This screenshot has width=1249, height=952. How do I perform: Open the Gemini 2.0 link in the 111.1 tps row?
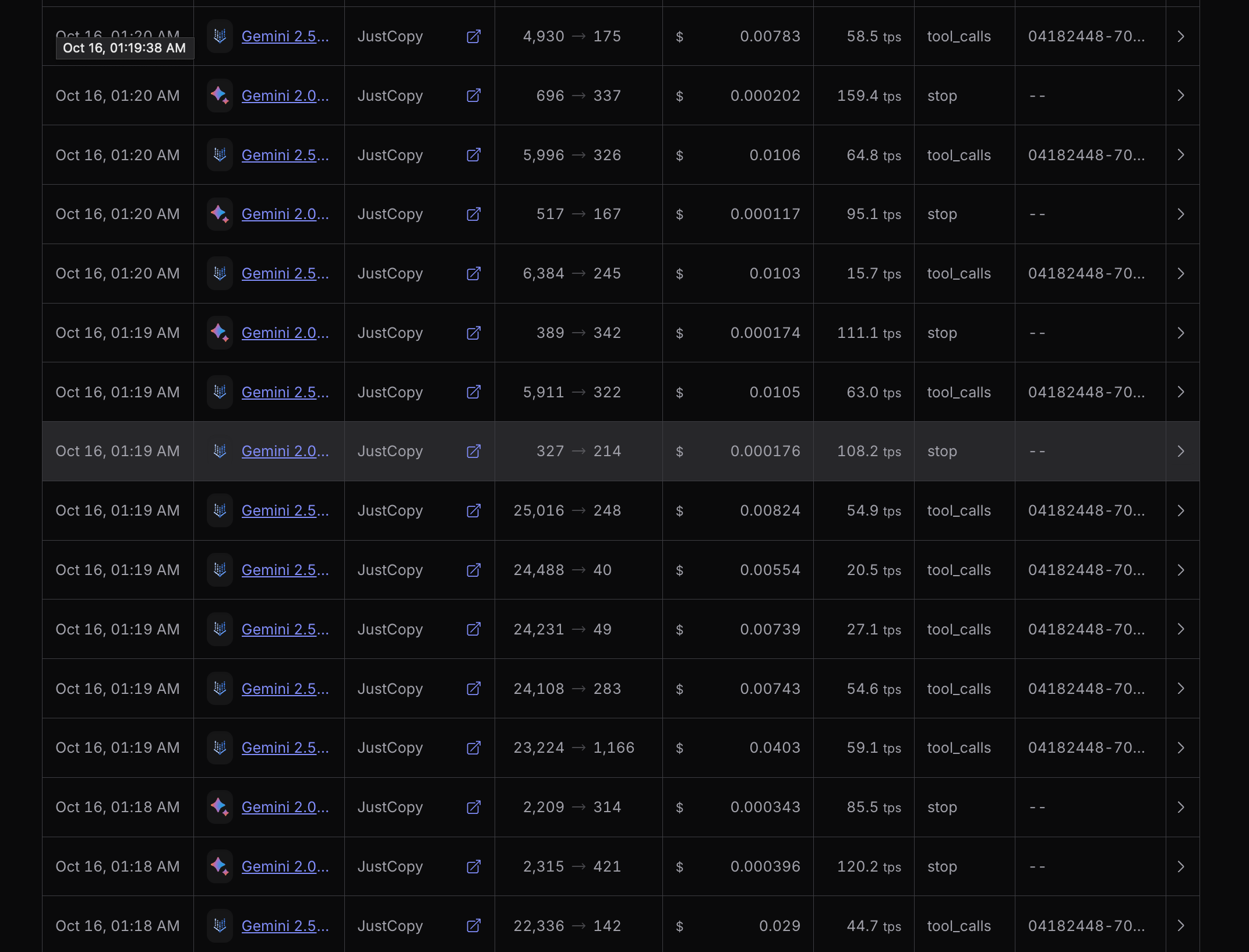[x=285, y=333]
